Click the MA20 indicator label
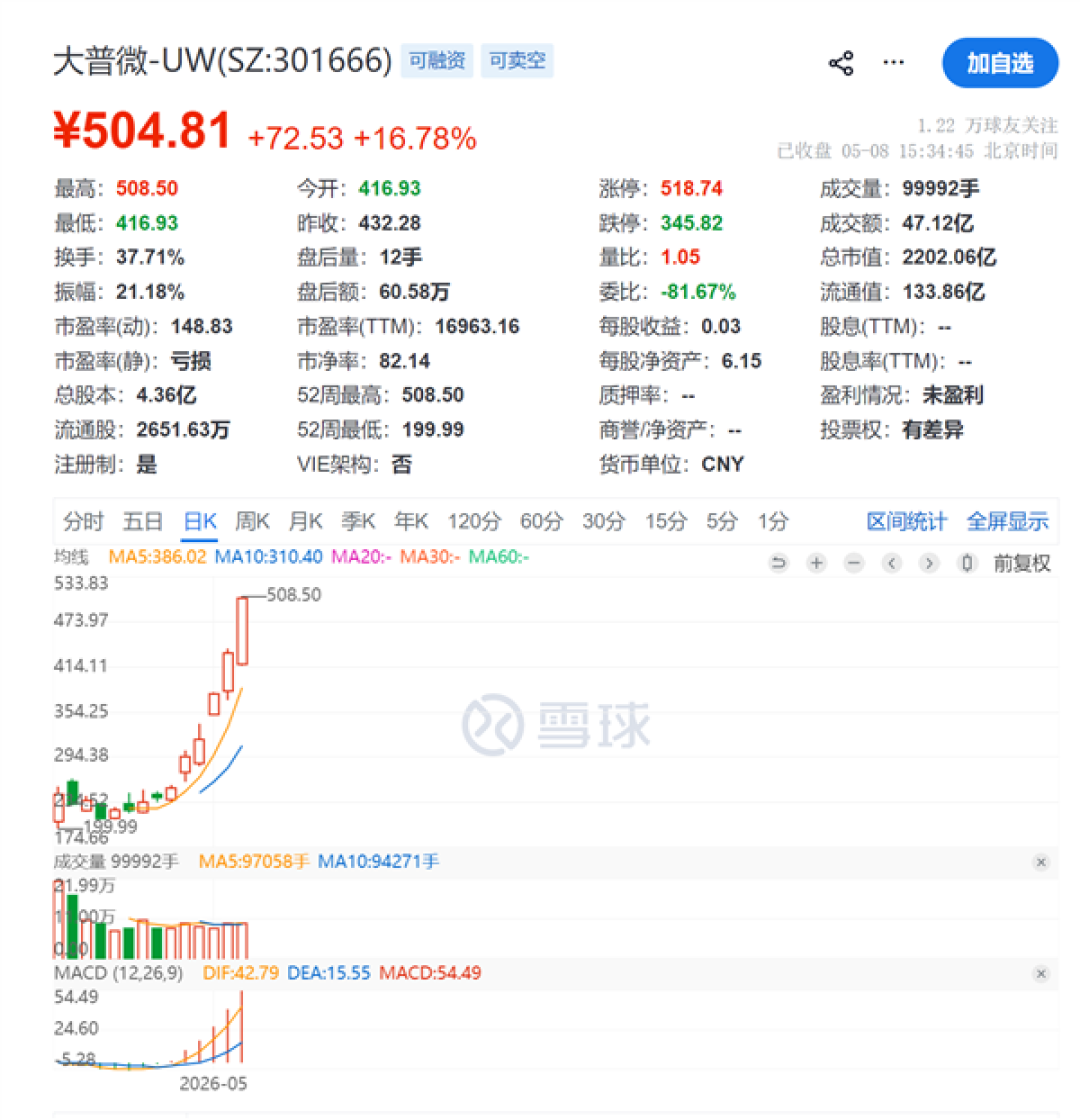 [x=361, y=556]
